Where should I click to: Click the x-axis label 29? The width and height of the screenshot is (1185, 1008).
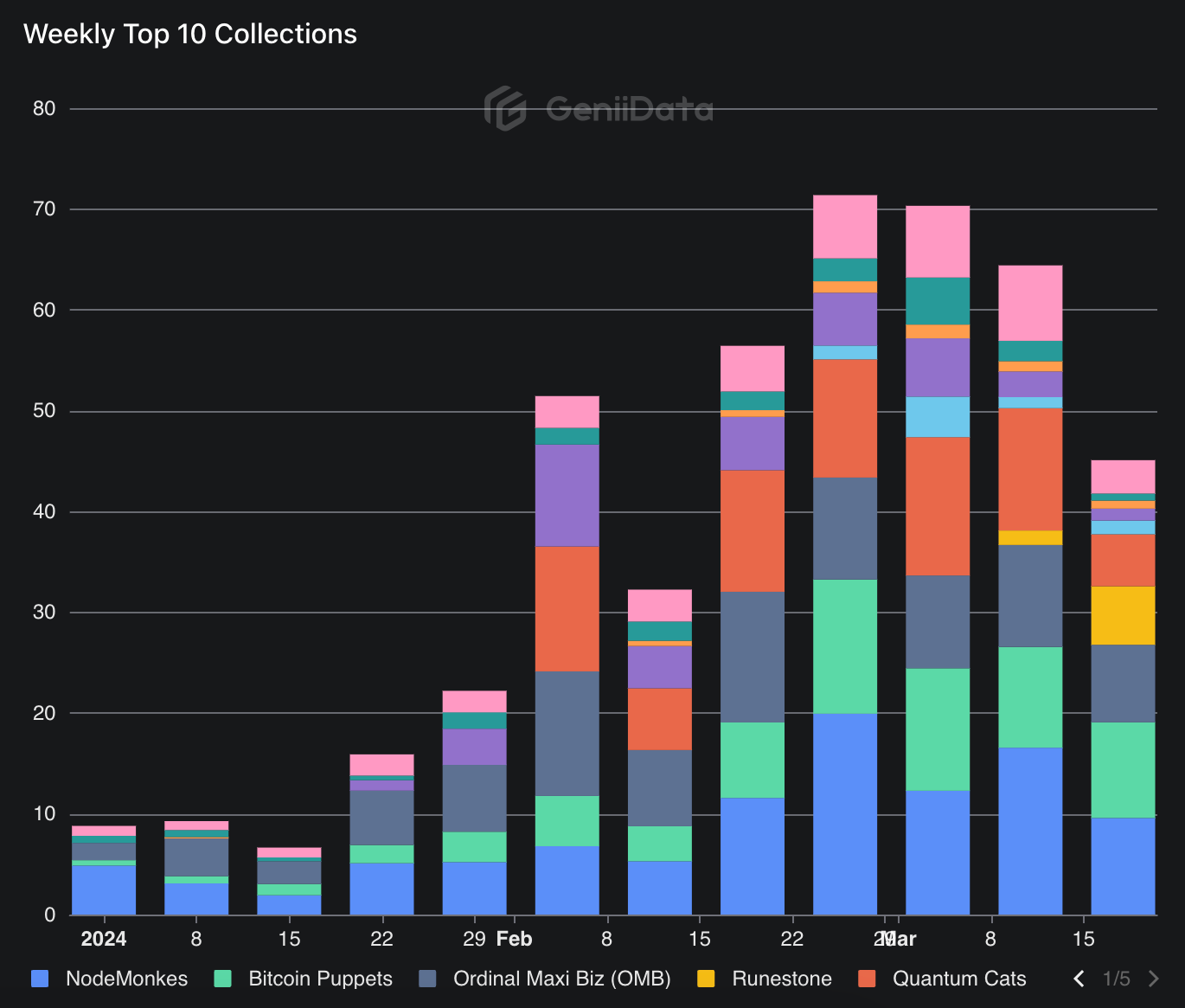tap(474, 940)
